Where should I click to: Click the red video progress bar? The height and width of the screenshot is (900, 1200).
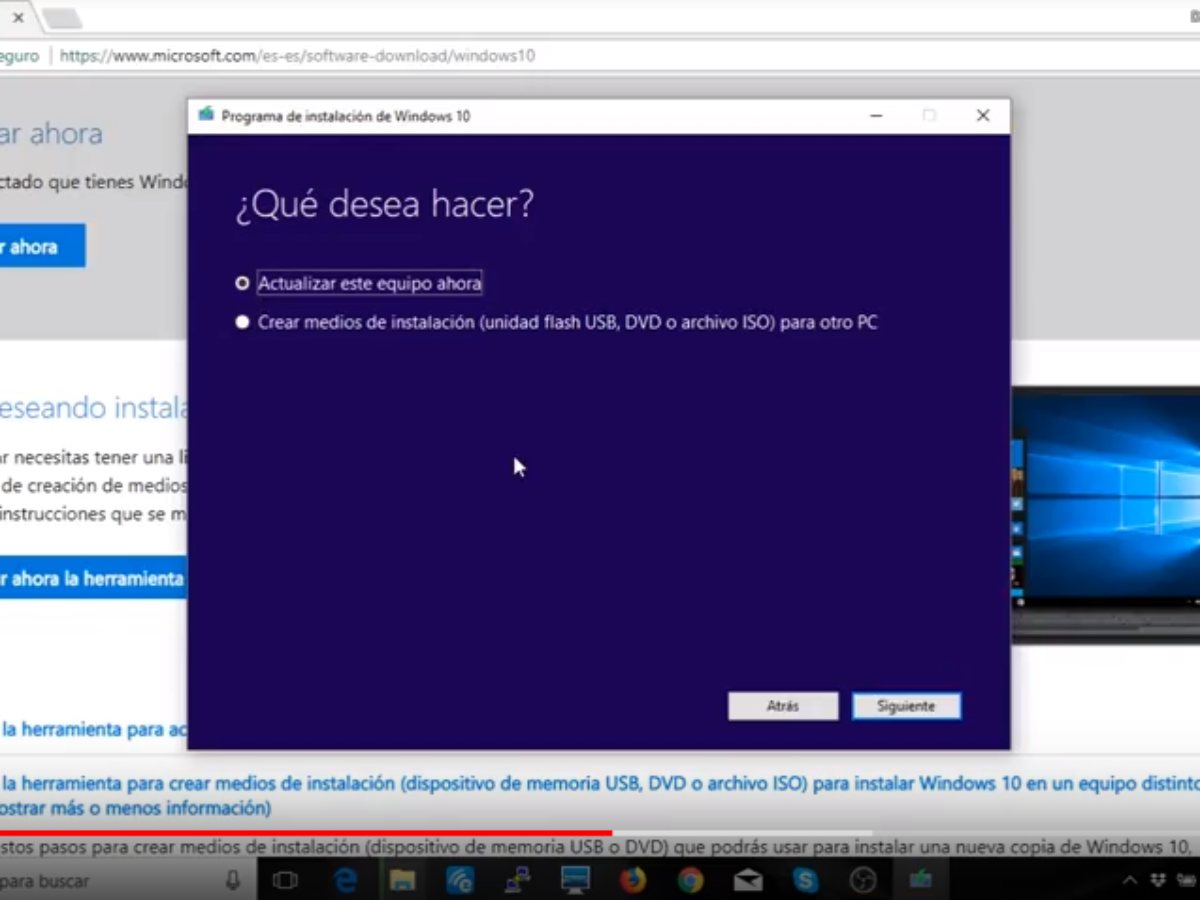pos(306,832)
